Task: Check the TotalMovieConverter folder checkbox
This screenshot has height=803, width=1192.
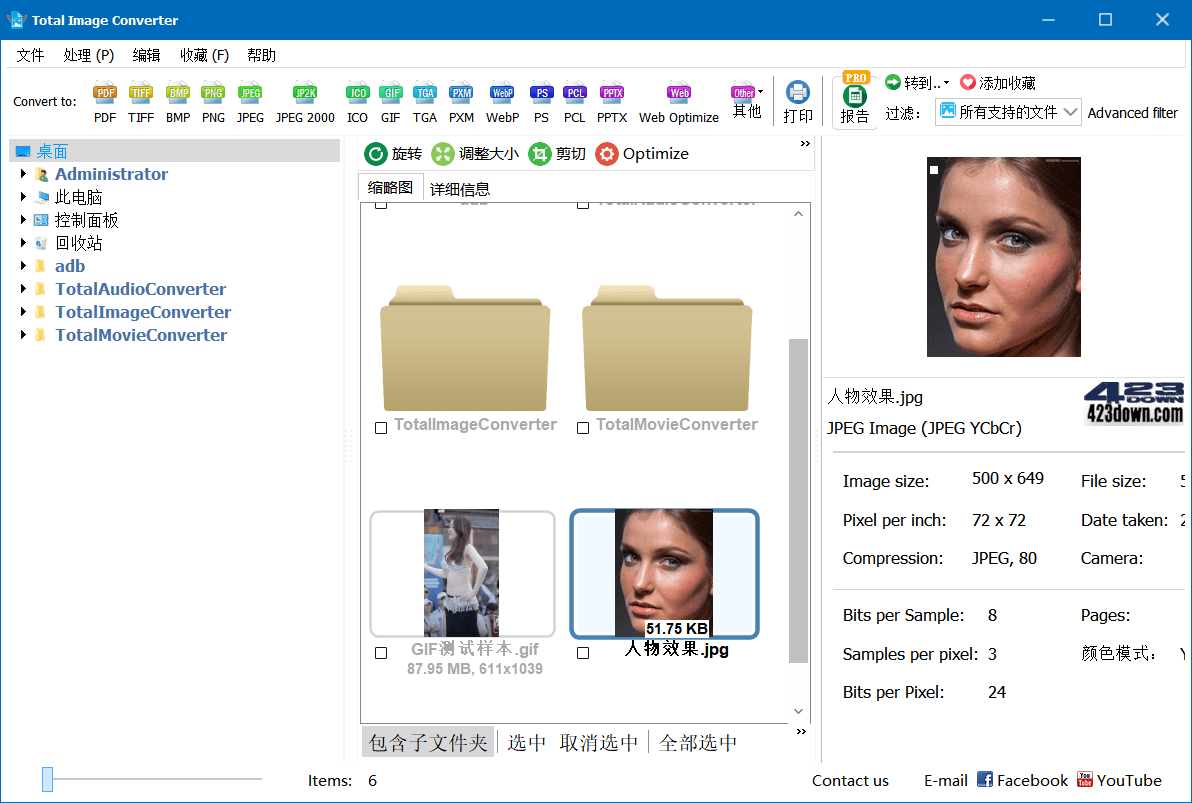Action: click(x=583, y=427)
